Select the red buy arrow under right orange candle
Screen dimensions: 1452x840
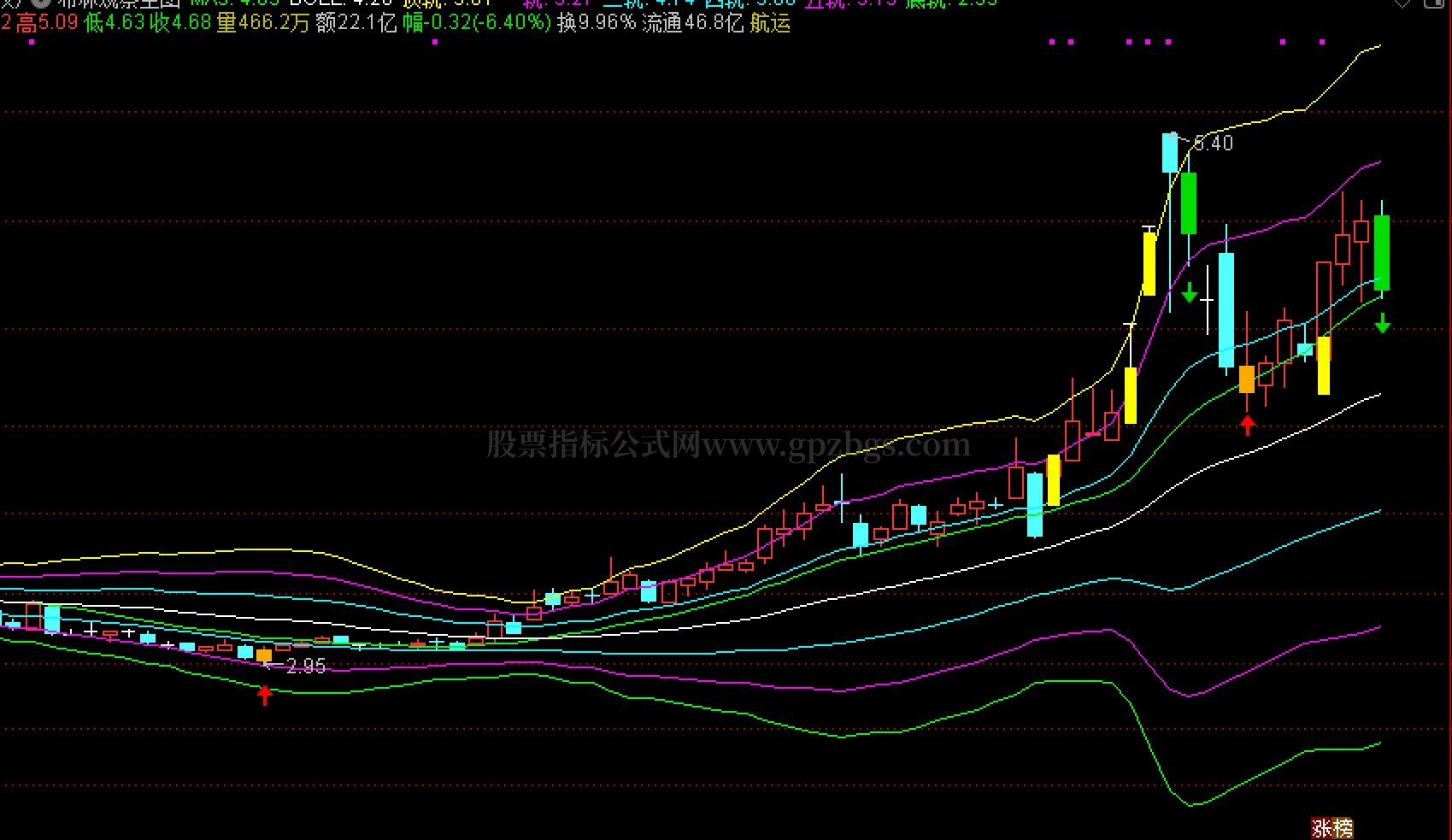1248,424
